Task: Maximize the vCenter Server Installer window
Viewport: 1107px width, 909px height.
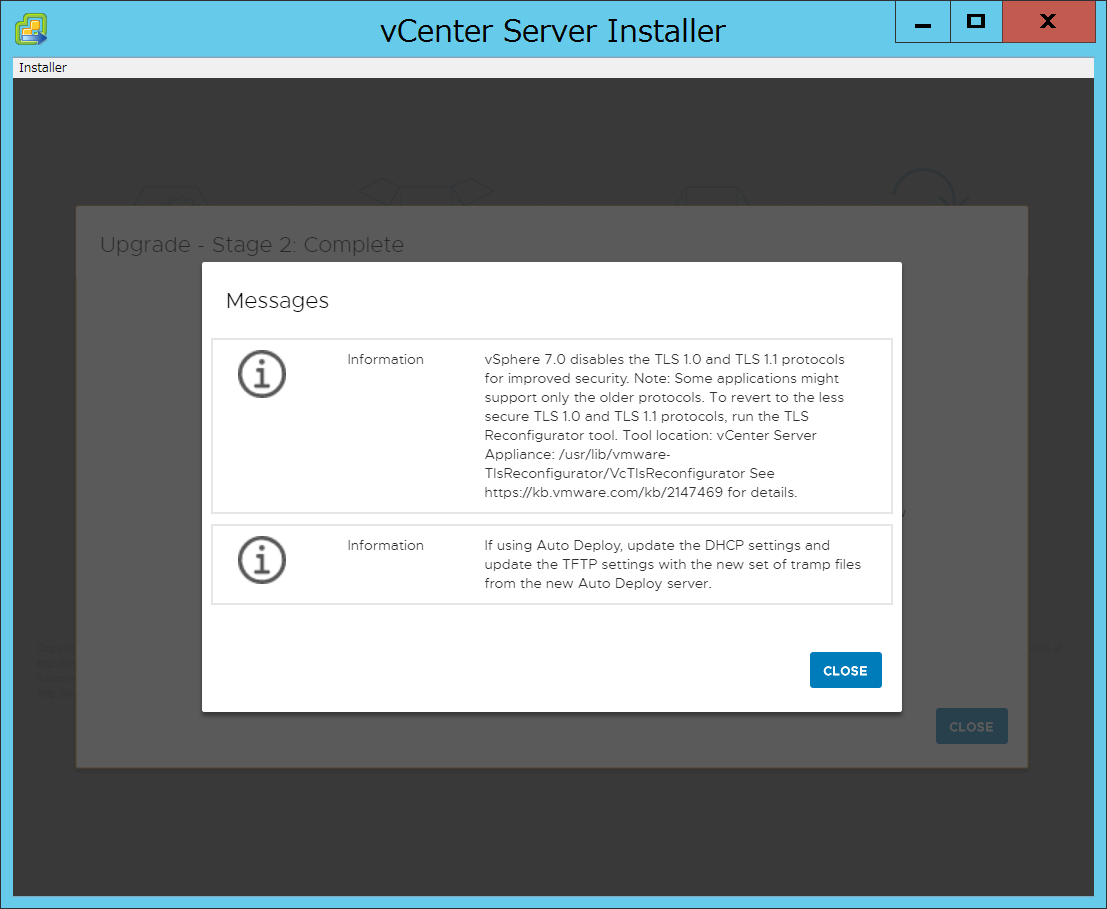Action: coord(976,22)
